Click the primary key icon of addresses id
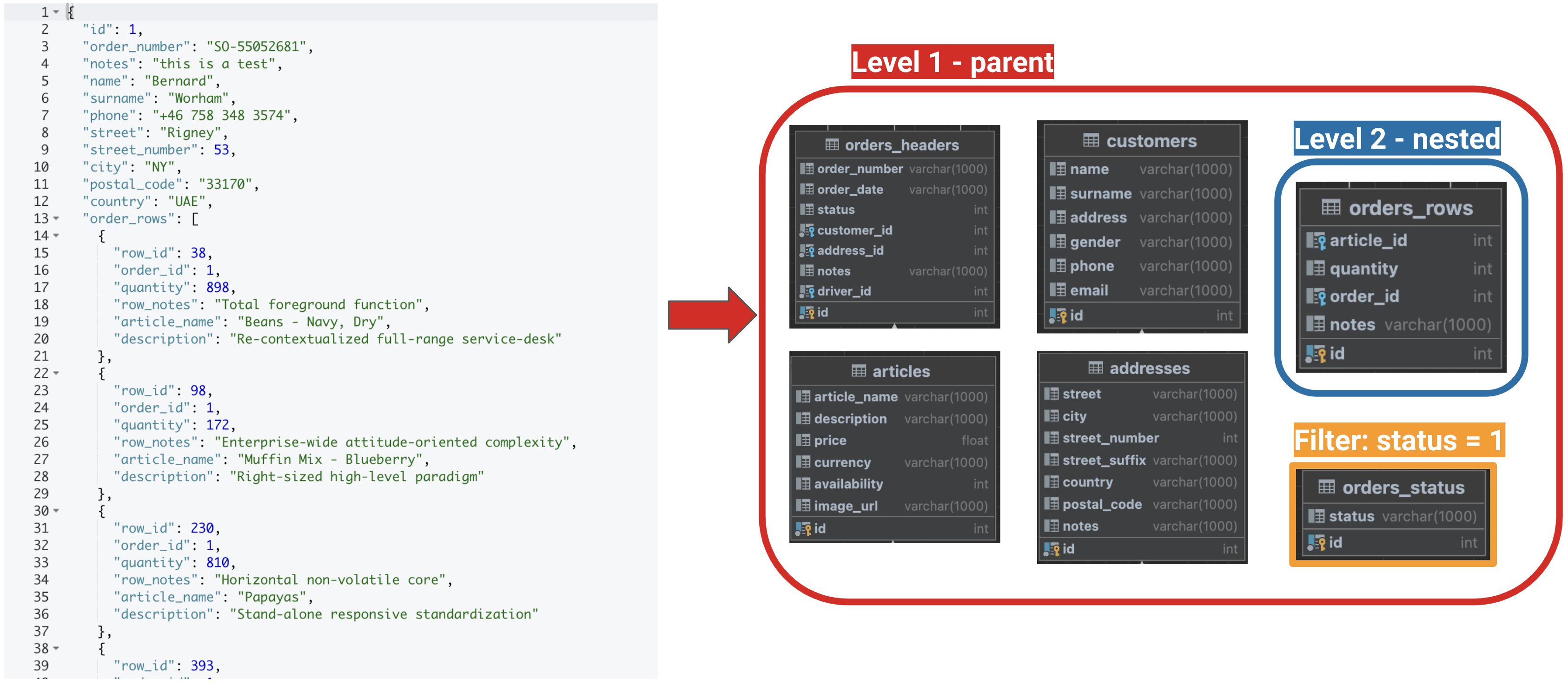This screenshot has width=1568, height=684. 1051,550
